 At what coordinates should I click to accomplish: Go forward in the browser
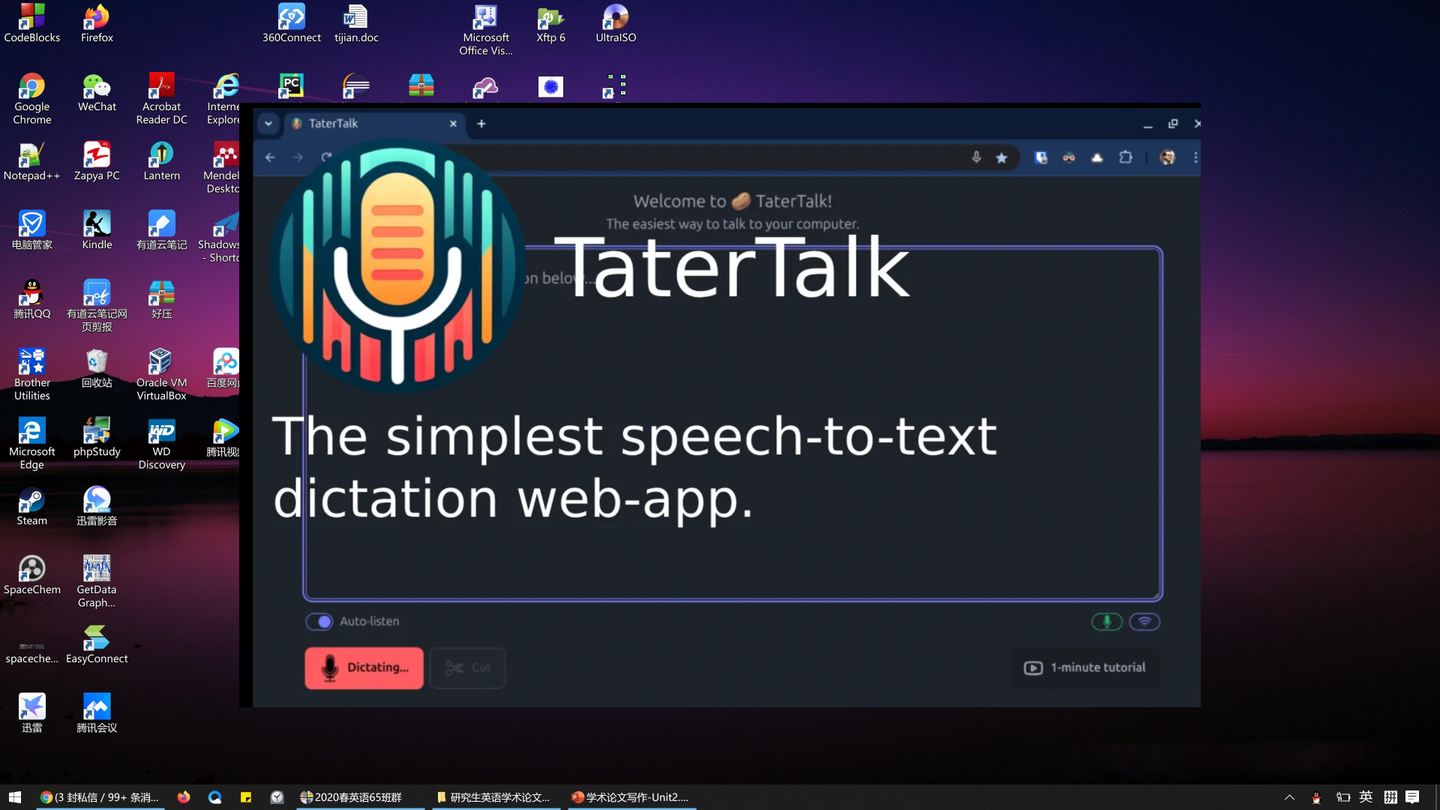point(298,157)
